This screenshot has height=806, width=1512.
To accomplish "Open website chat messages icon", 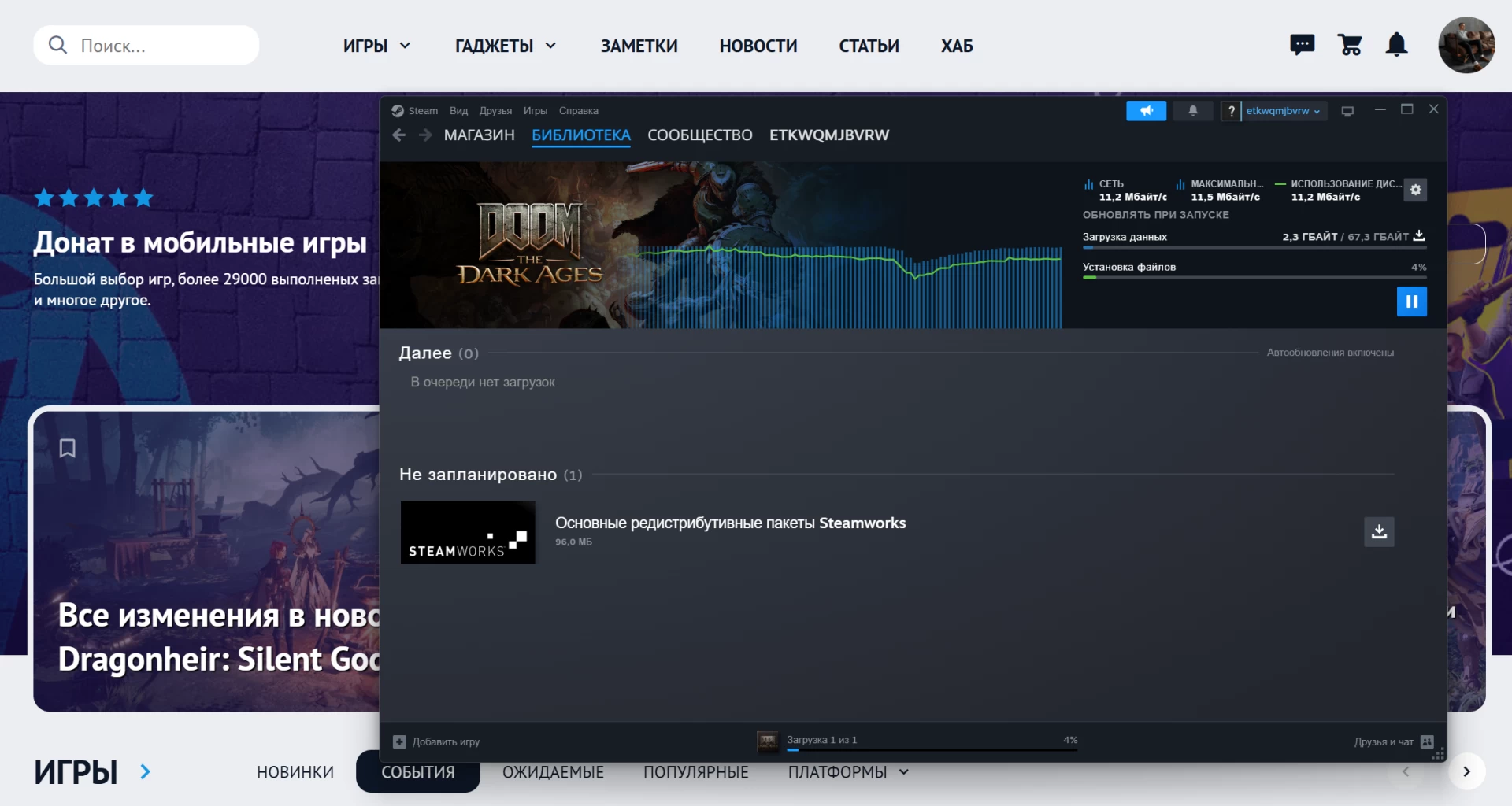I will coord(1303,45).
